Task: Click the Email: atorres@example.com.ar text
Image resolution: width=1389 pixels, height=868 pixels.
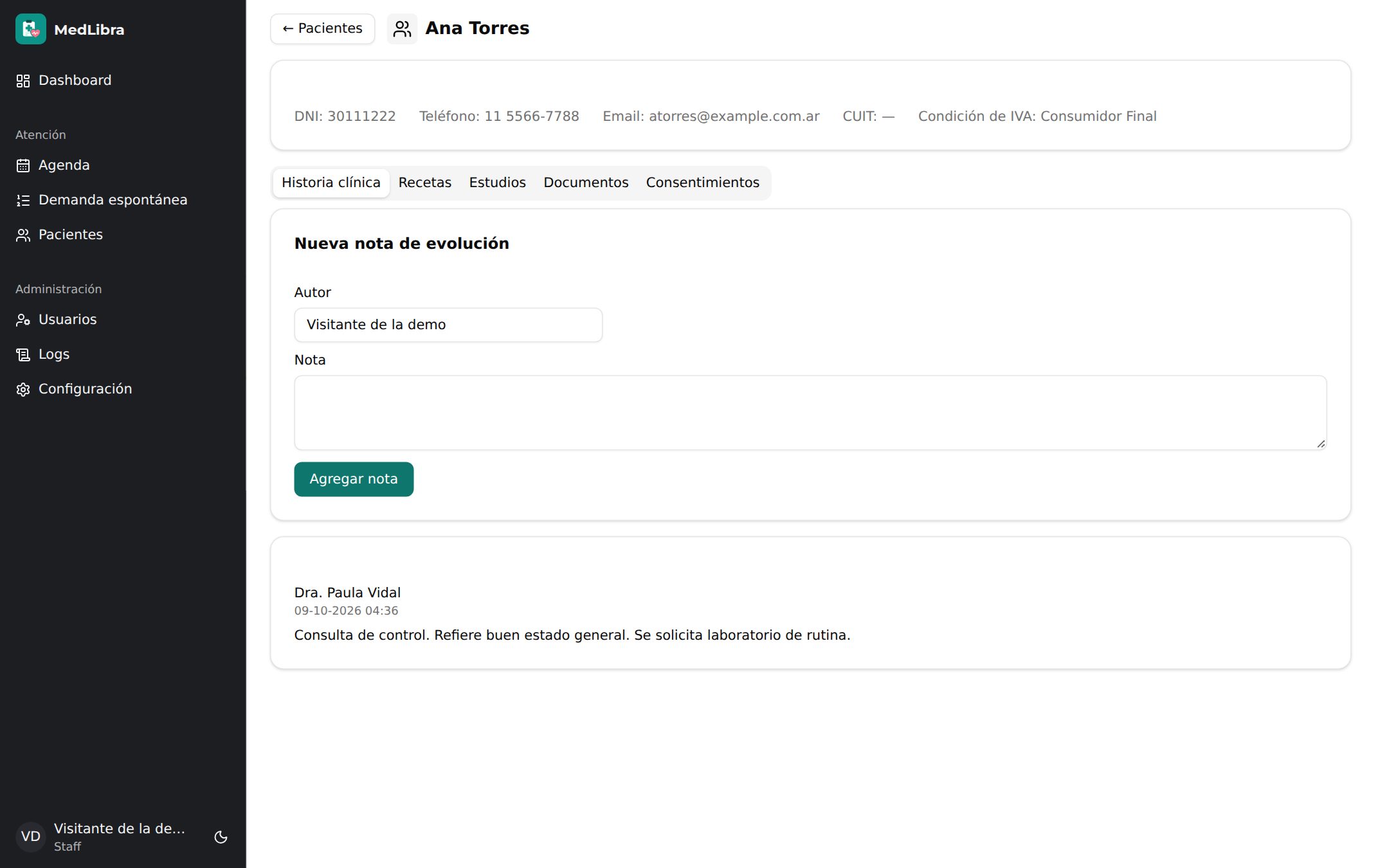Action: [x=711, y=116]
